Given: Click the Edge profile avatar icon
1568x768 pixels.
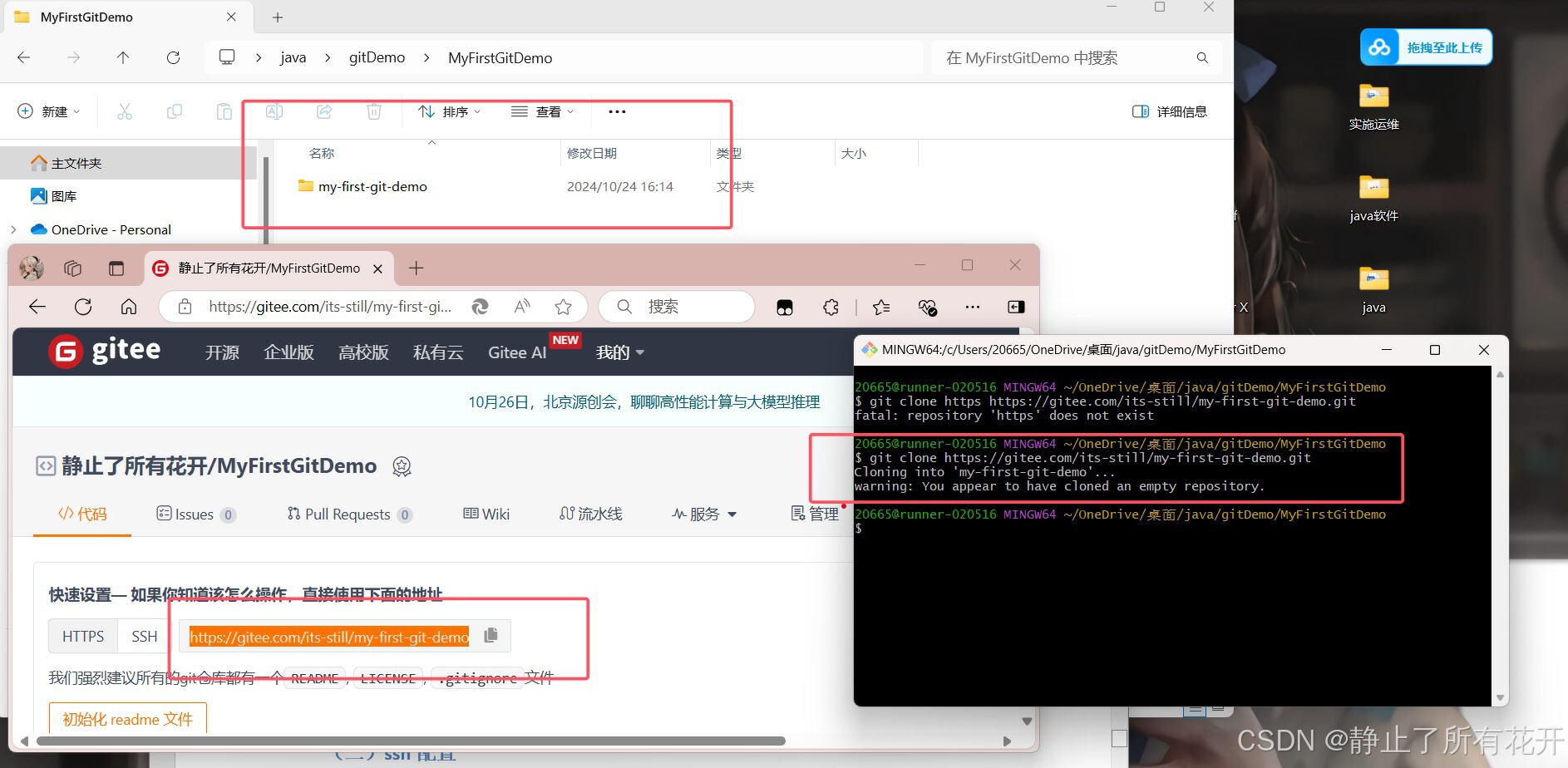Looking at the screenshot, I should [x=32, y=268].
